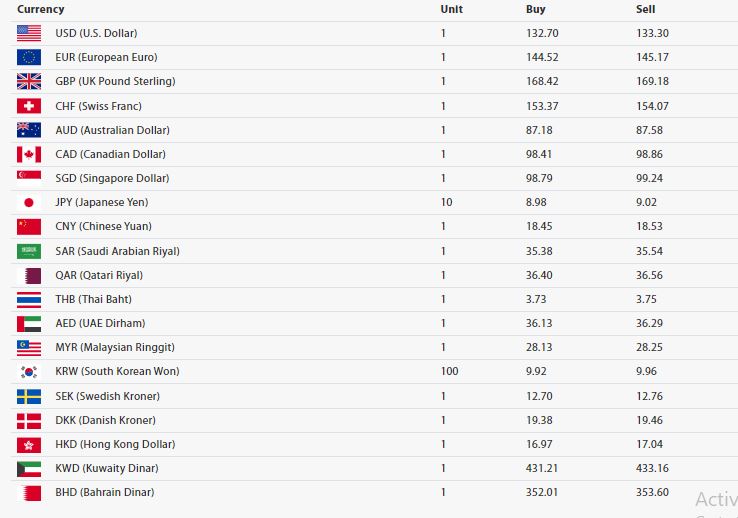738x518 pixels.
Task: Select the Kuwait flag icon
Action: click(x=28, y=468)
